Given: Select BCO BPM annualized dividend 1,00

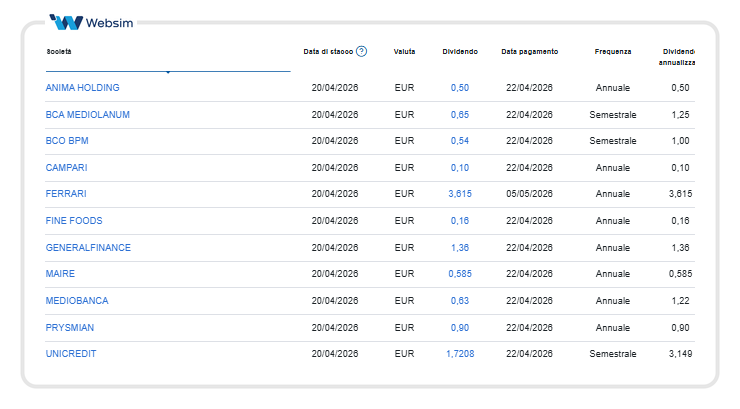Looking at the screenshot, I should click(x=681, y=141).
